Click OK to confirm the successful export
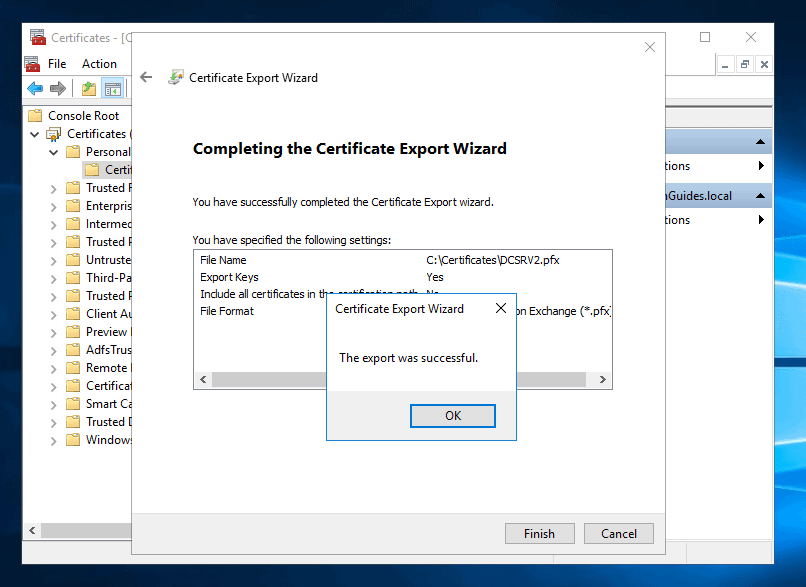This screenshot has height=587, width=806. click(x=452, y=416)
